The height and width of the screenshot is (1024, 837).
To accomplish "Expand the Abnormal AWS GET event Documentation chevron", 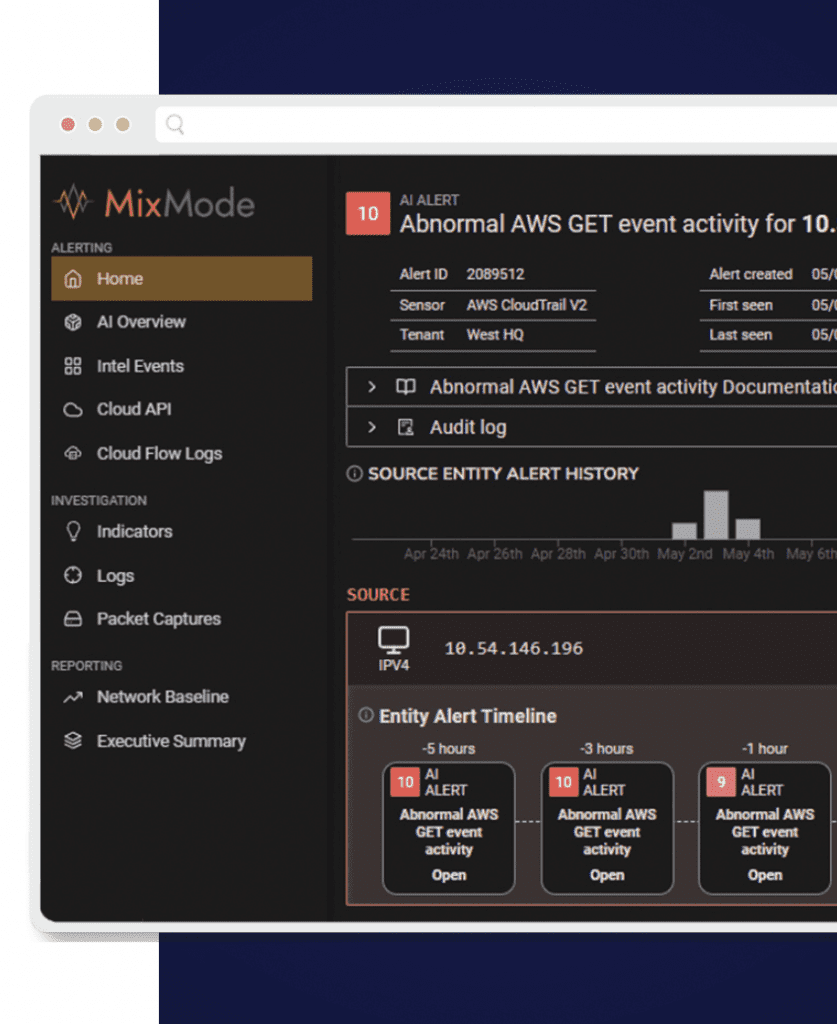I will pos(371,387).
